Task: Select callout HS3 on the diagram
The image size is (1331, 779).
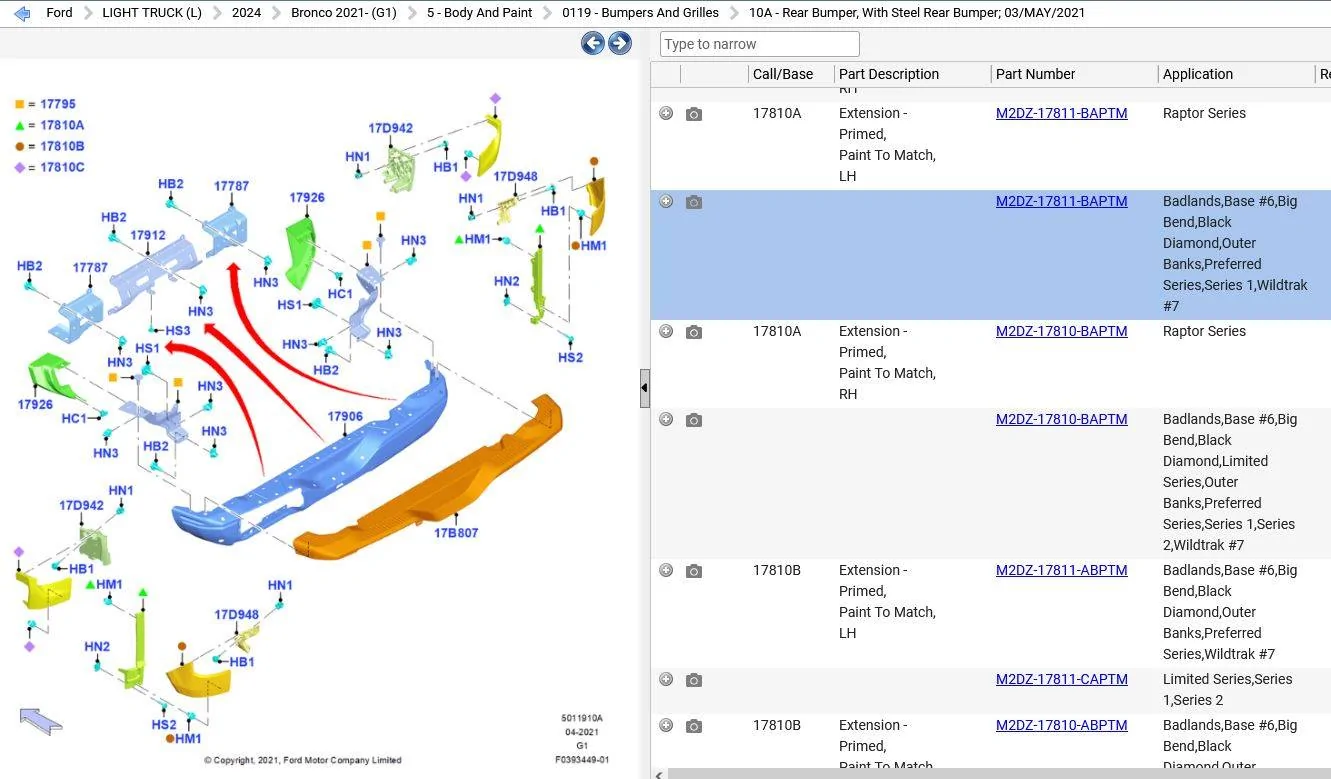Action: click(178, 331)
